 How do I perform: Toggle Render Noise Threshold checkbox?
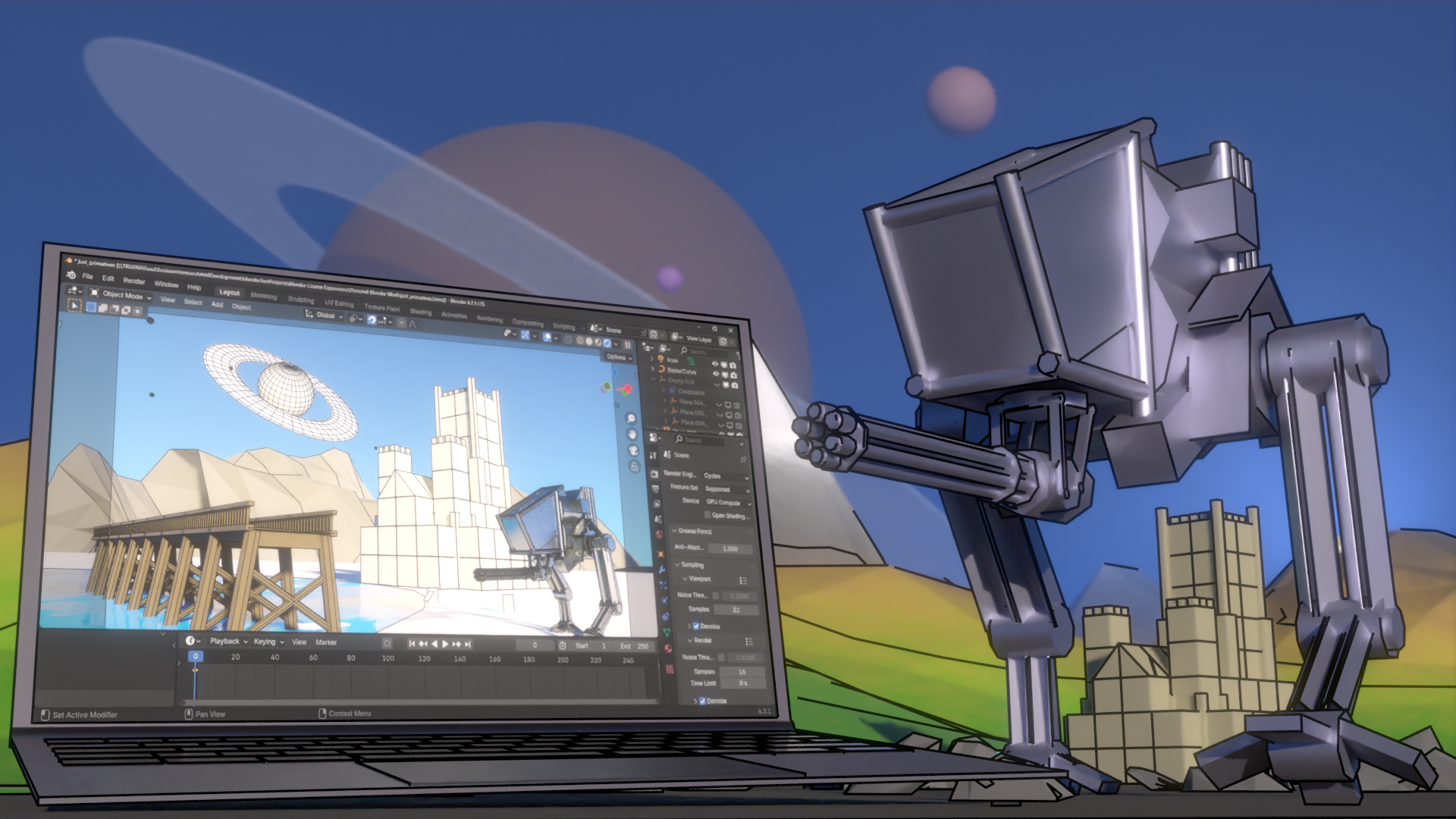click(721, 657)
